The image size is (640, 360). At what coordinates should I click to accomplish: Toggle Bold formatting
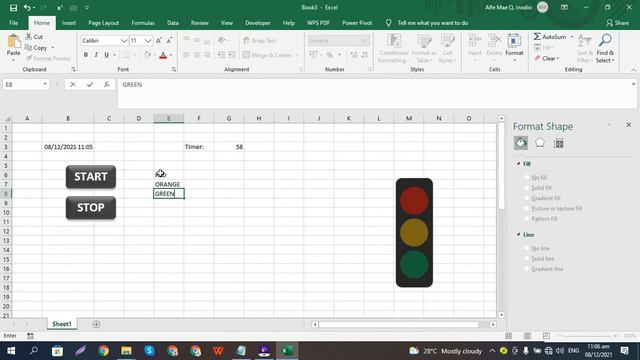point(86,55)
